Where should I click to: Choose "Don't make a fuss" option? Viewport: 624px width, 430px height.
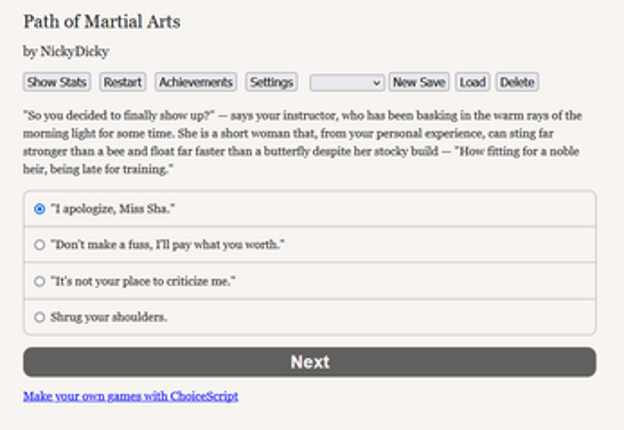point(310,244)
